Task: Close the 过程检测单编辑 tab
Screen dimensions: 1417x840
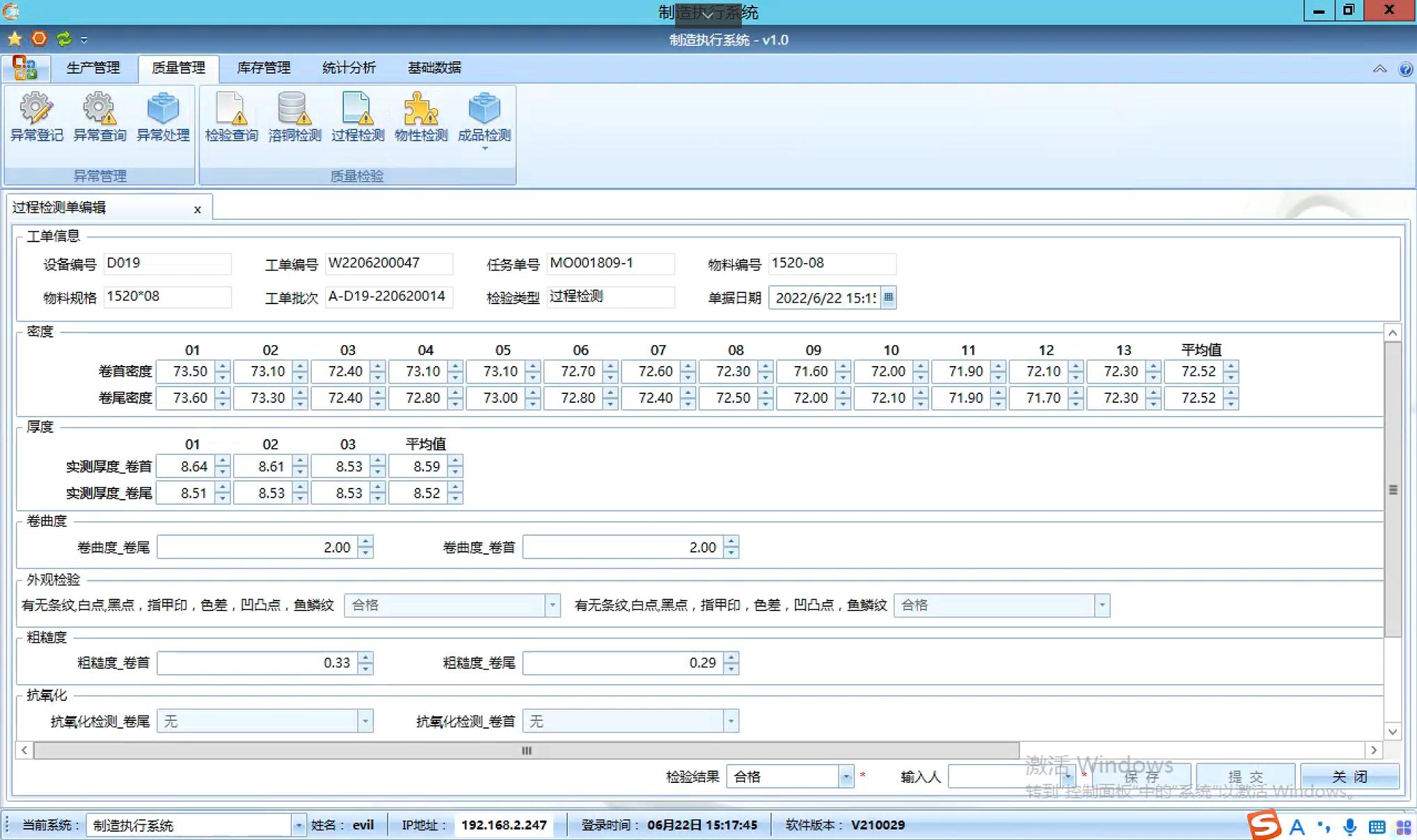Action: [x=198, y=209]
